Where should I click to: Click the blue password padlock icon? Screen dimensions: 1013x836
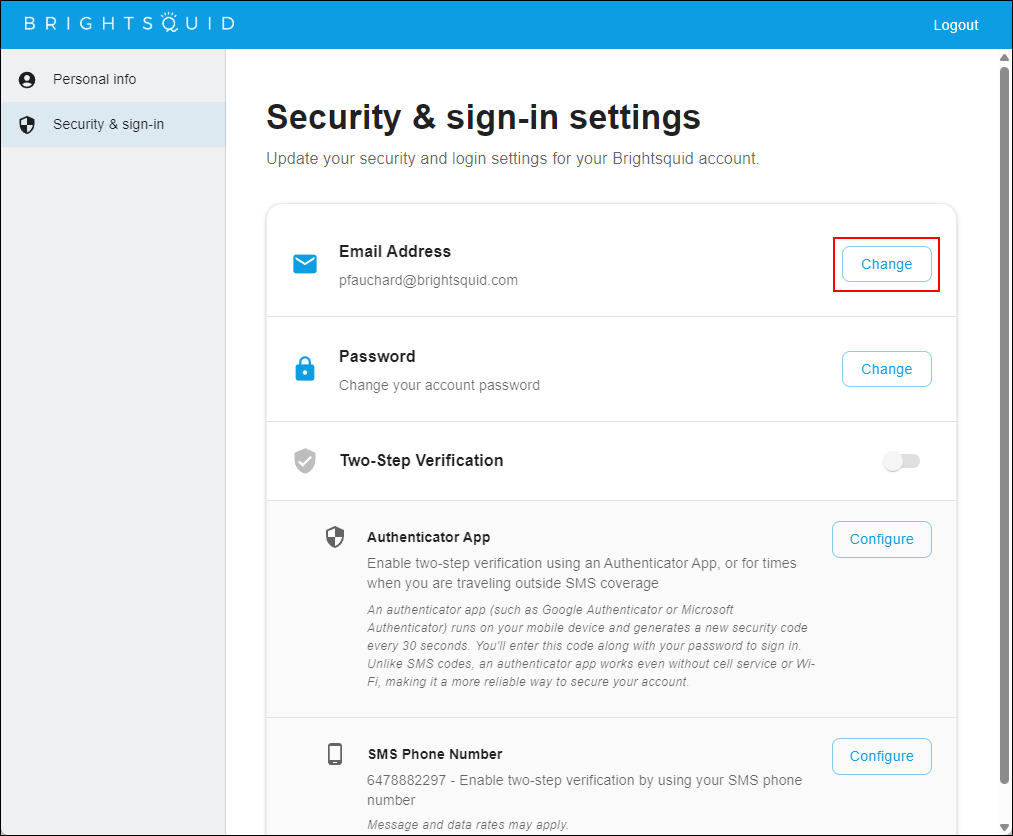[x=305, y=369]
